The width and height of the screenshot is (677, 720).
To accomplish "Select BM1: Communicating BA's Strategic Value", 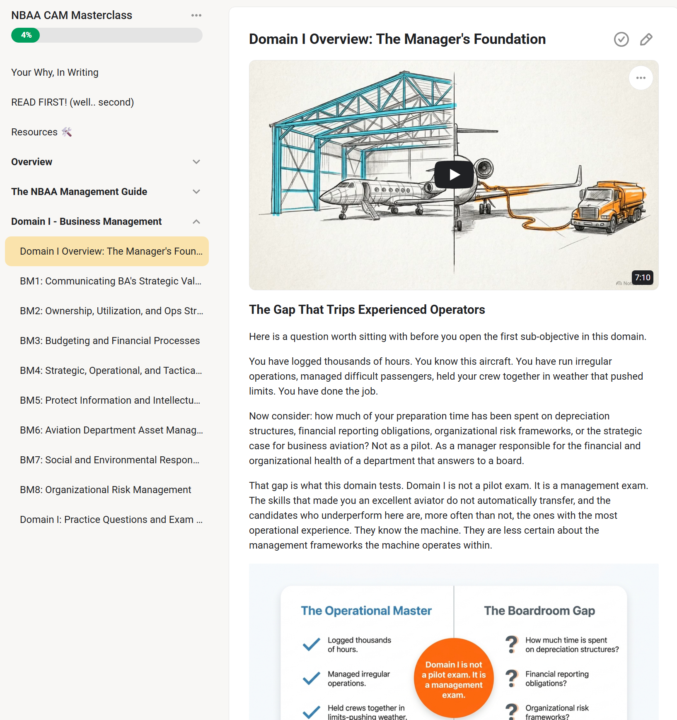I will click(111, 281).
